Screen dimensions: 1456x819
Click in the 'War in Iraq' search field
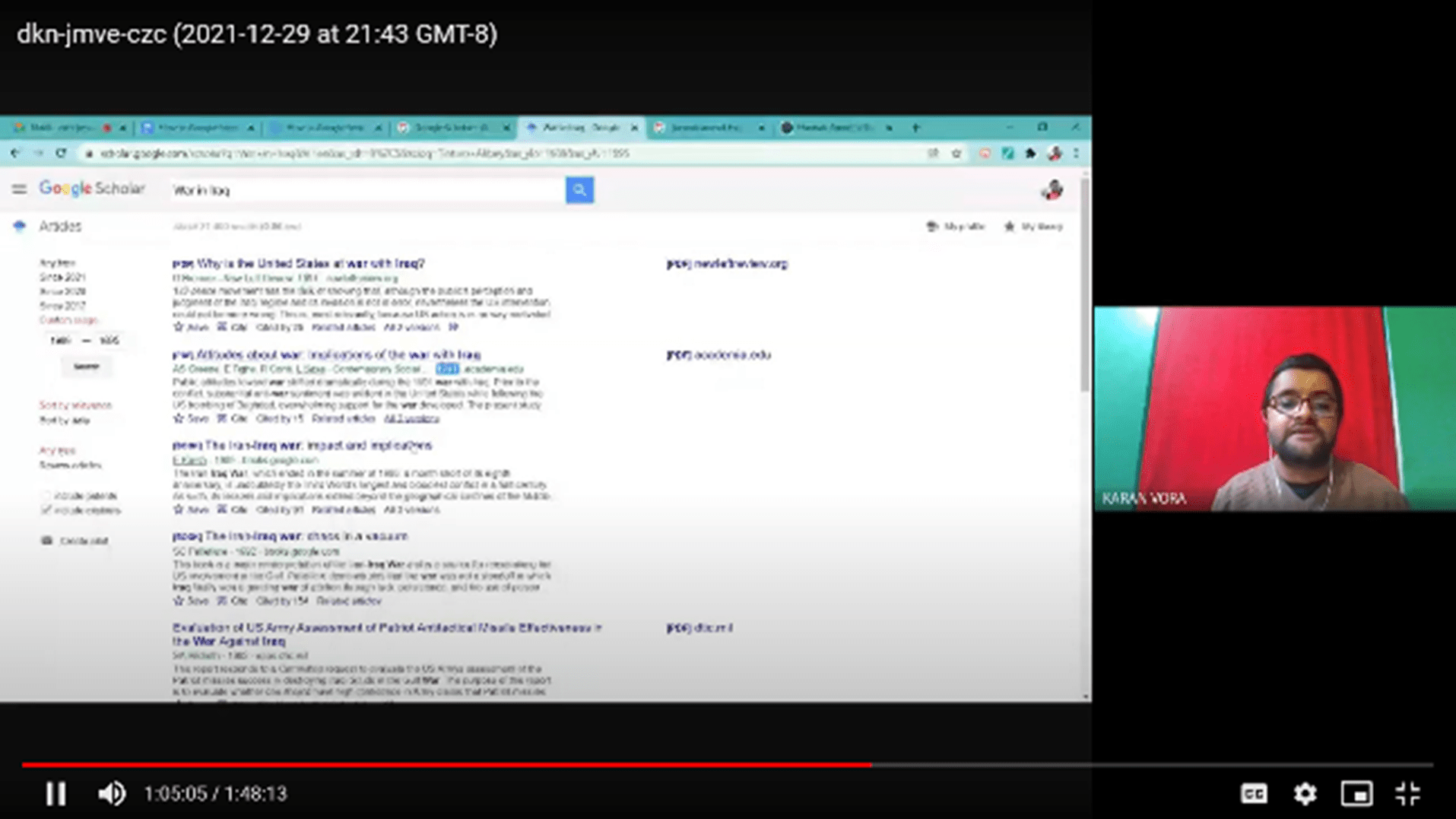click(365, 190)
